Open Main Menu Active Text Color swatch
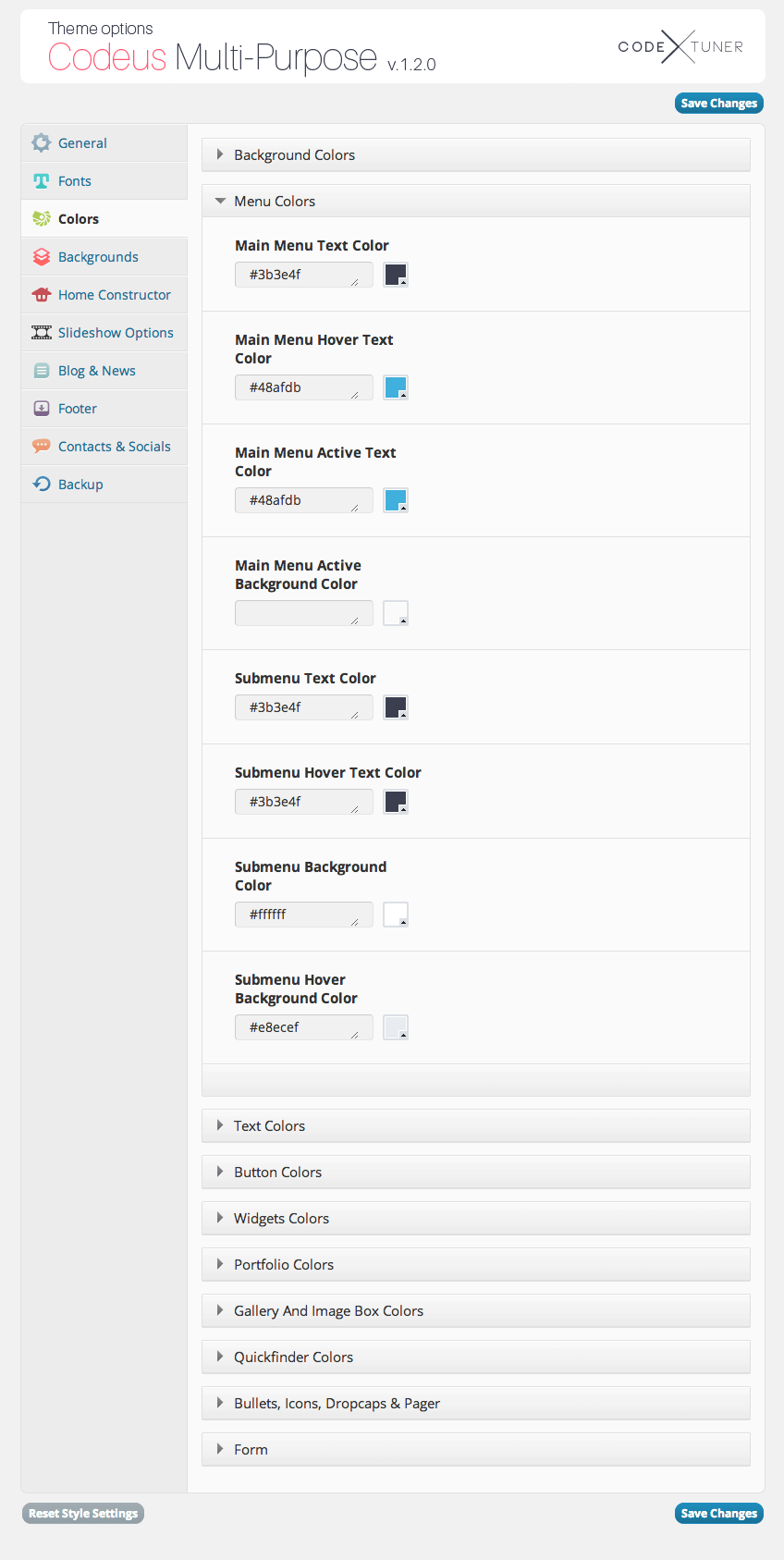 [x=396, y=500]
